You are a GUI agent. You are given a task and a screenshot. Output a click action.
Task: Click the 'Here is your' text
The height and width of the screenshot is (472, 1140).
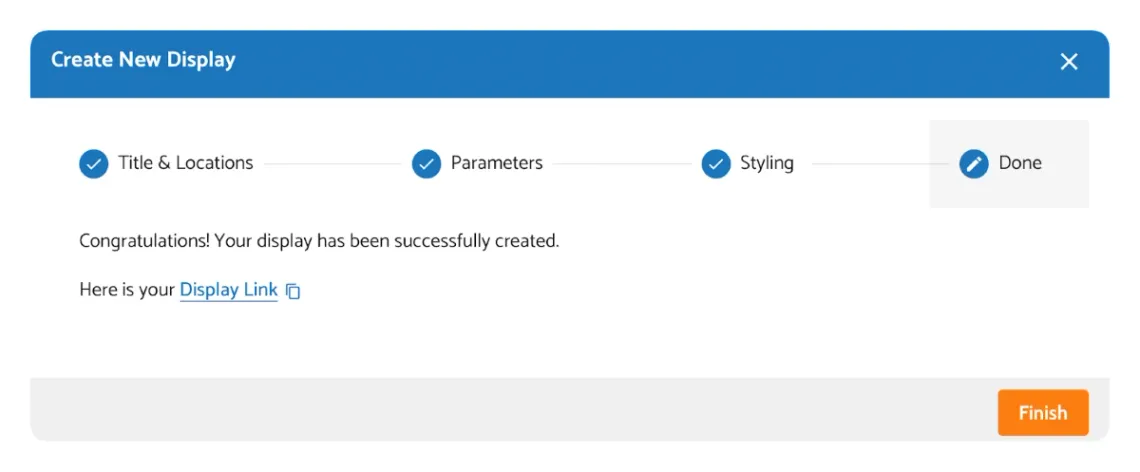127,290
